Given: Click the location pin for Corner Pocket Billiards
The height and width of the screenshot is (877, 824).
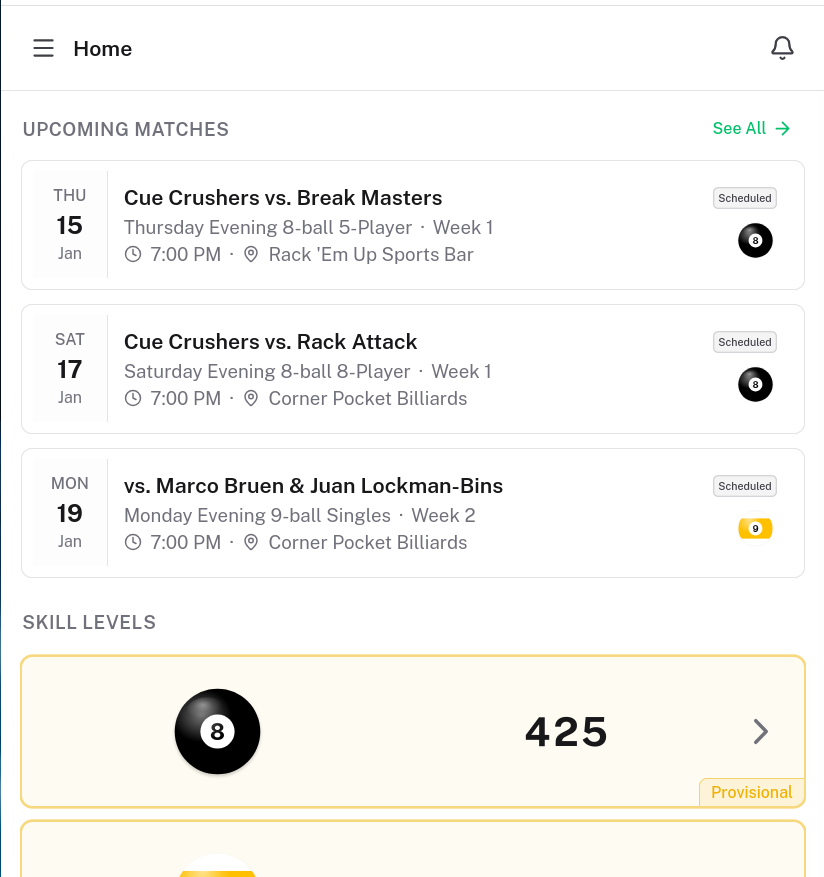Looking at the screenshot, I should (x=250, y=398).
